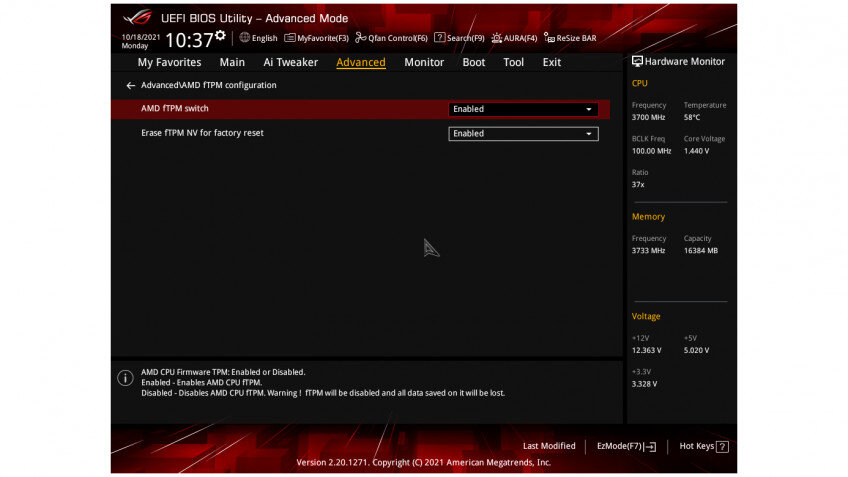Open the My Favorites tab
Screen dimensions: 848x477
pyautogui.click(x=169, y=62)
